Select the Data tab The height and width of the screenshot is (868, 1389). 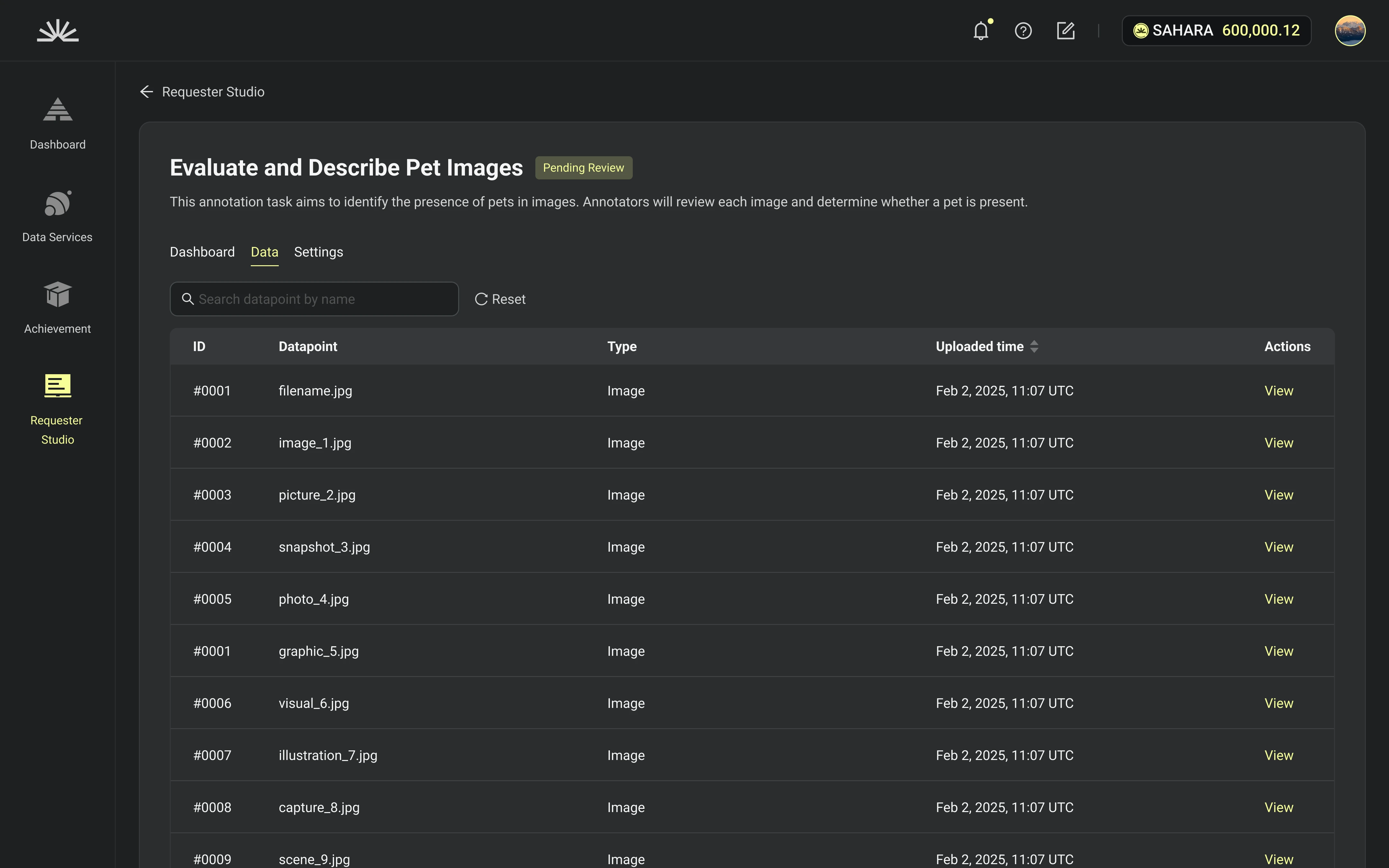tap(264, 252)
